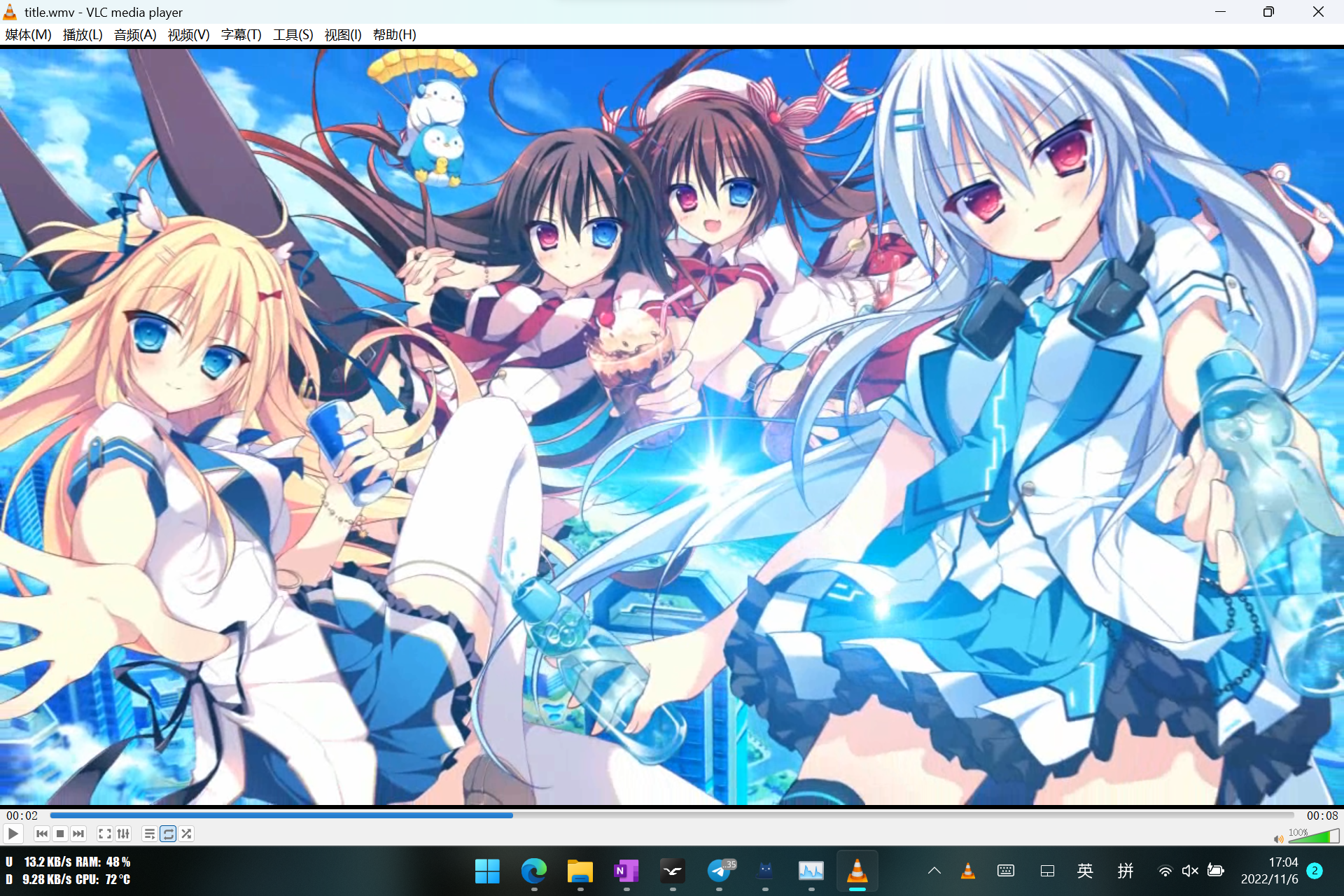Open extended settings equalizer icon
This screenshot has width=1344, height=896.
(123, 834)
